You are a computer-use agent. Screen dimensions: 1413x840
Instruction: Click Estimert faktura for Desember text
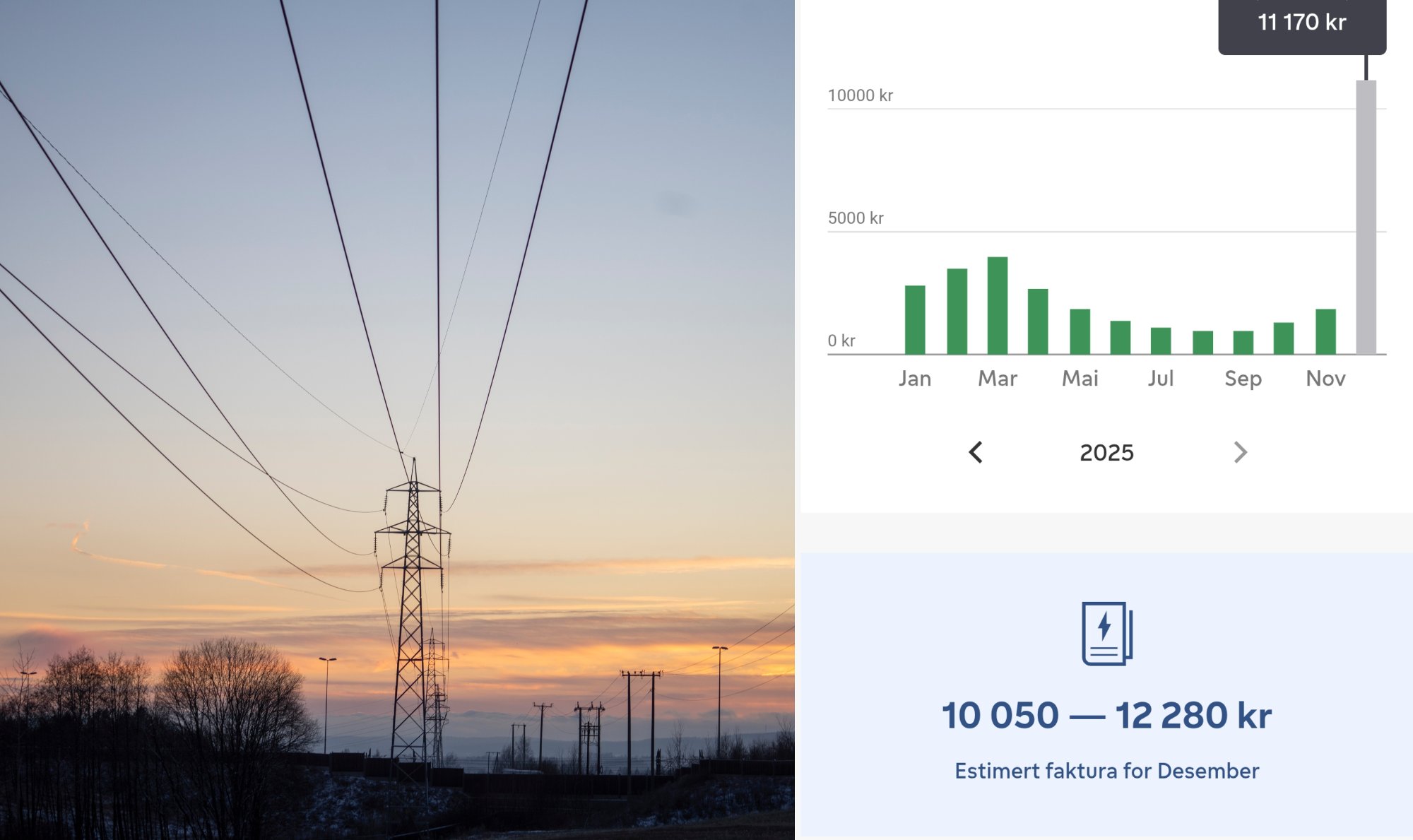pos(1106,771)
